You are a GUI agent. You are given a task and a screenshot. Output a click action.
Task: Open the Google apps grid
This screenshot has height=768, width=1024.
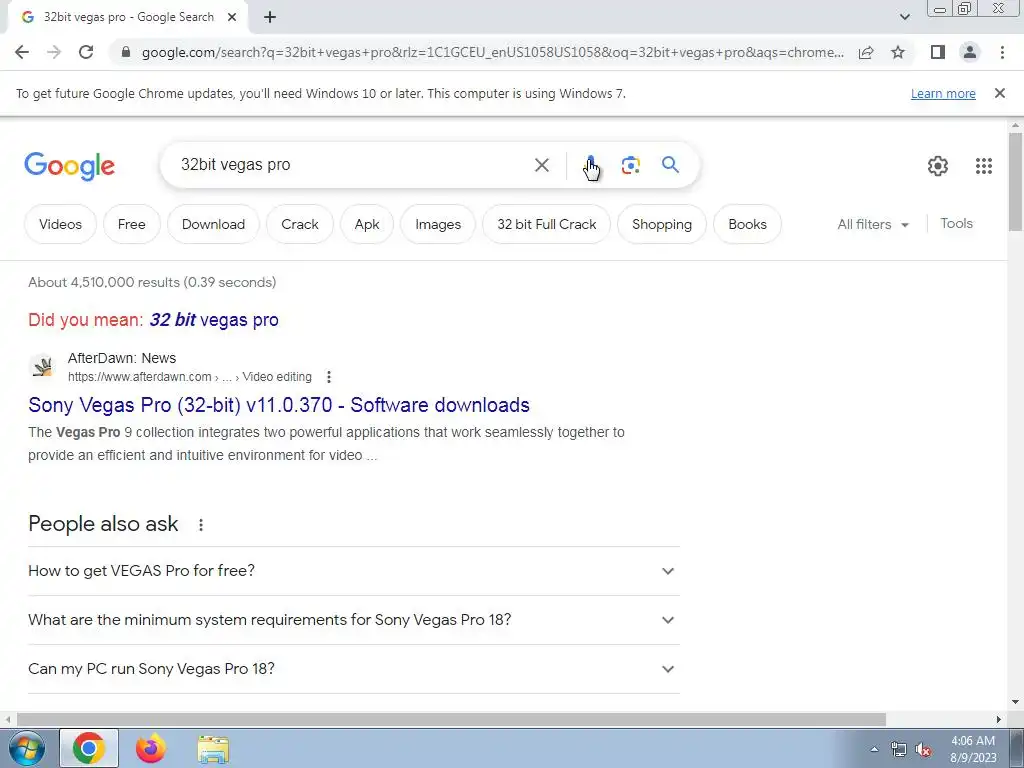(x=984, y=166)
